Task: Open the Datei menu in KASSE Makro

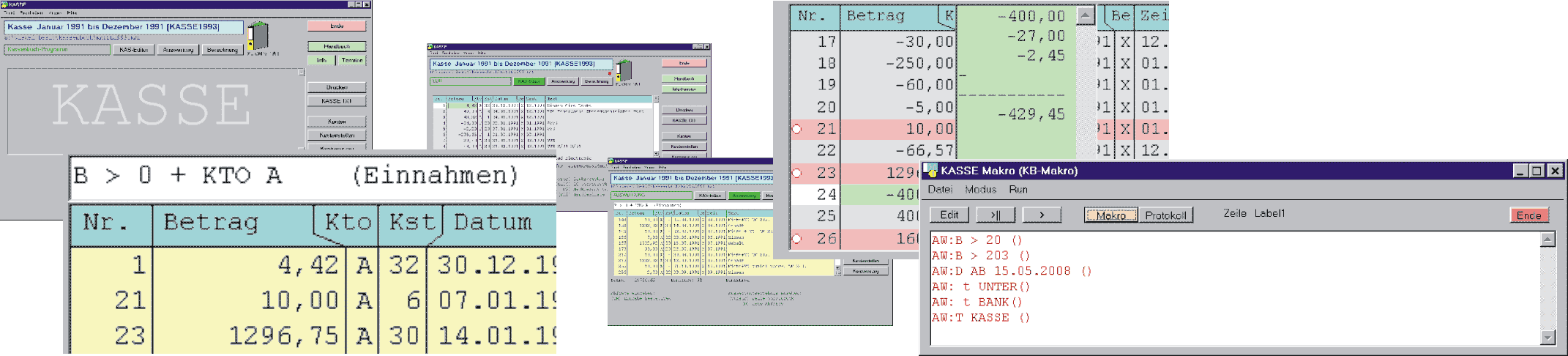Action: 940,190
